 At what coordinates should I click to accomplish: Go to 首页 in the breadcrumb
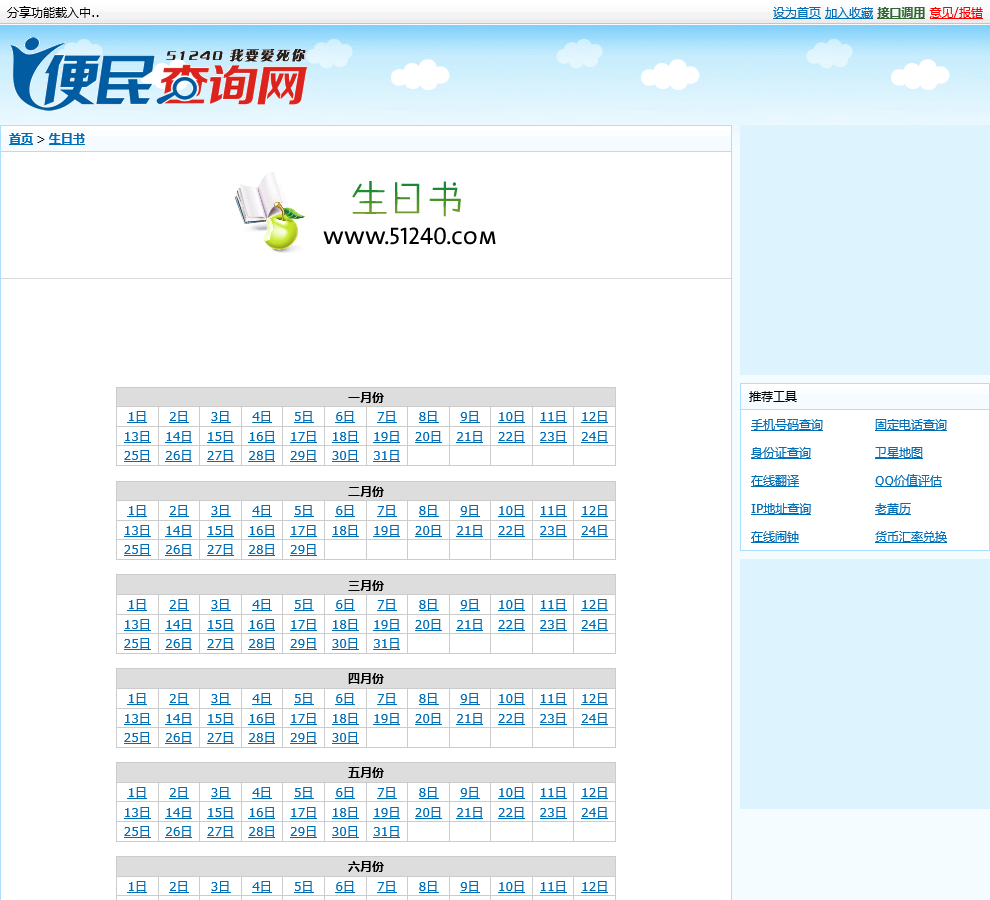click(21, 139)
